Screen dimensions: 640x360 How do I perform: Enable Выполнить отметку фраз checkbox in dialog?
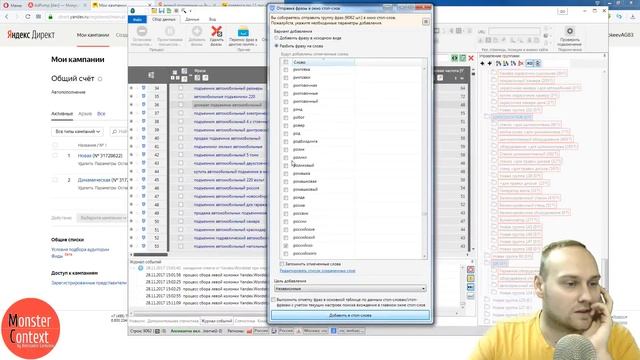273,300
